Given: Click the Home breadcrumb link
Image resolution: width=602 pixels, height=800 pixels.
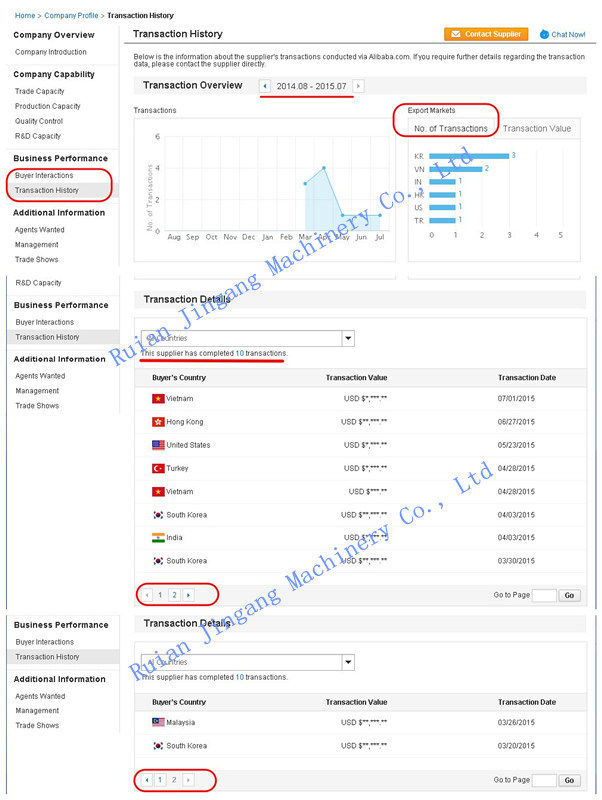Looking at the screenshot, I should coord(25,15).
